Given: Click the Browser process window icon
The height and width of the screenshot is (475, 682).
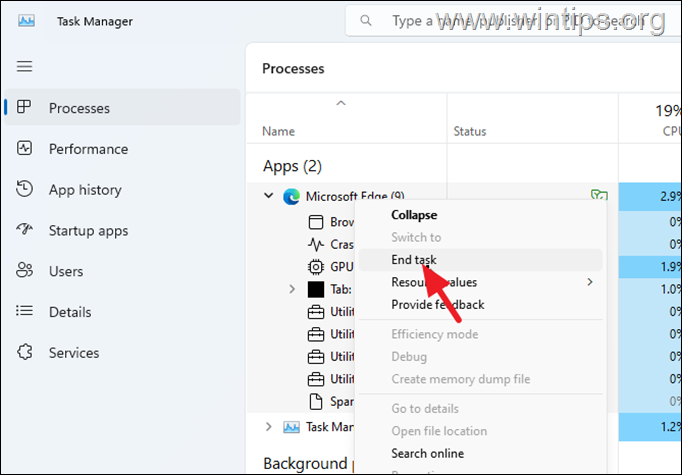Looking at the screenshot, I should (x=316, y=222).
